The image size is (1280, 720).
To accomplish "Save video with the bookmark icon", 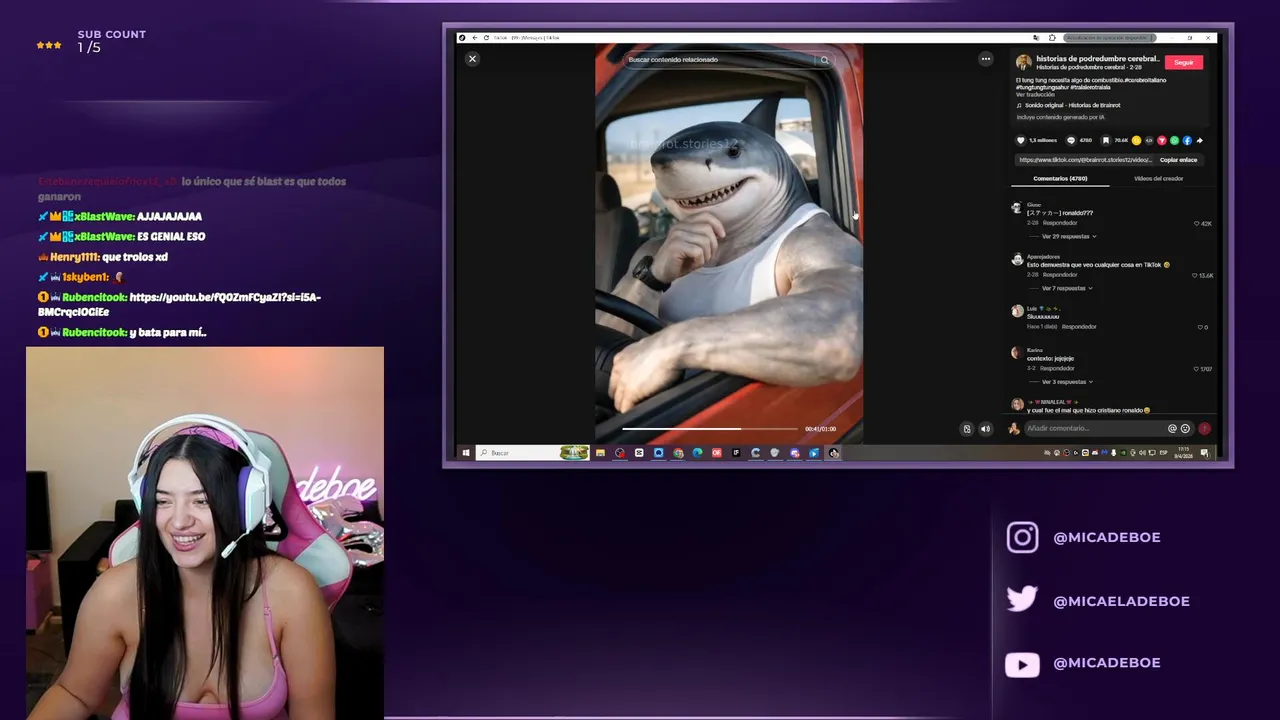I will tap(1106, 140).
